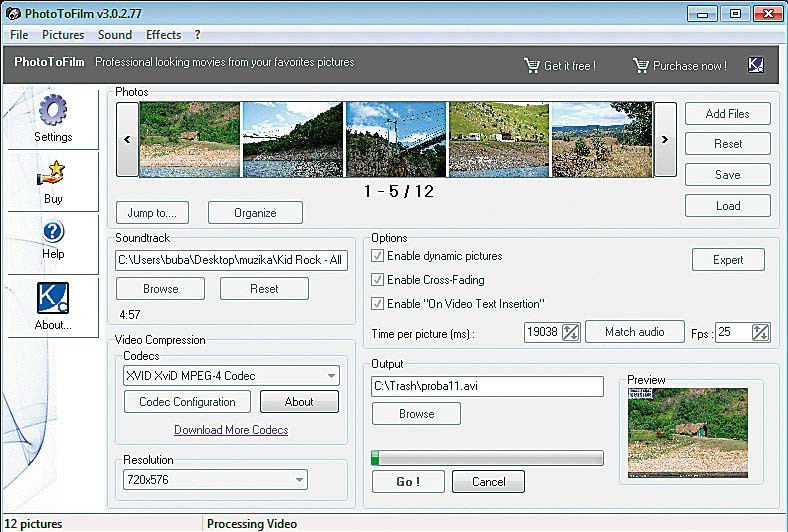Image resolution: width=788 pixels, height=532 pixels.
Task: Click the Fps value field 25
Action: tap(734, 332)
